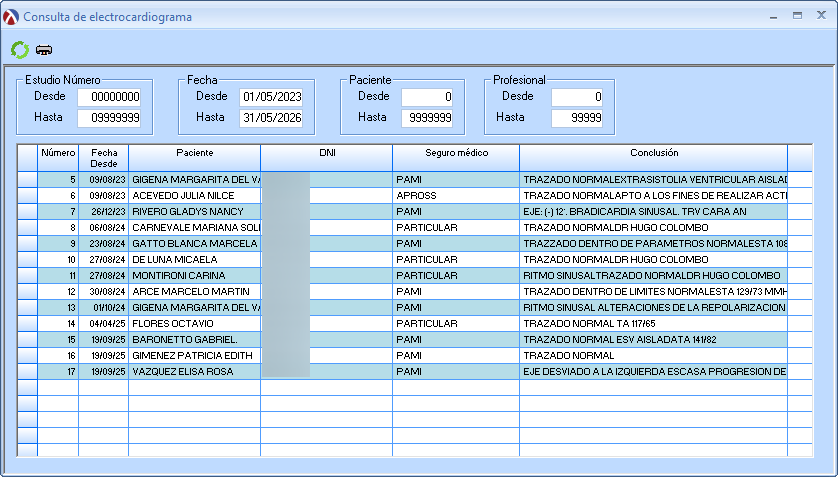
Task: Click study number 10 cell
Action: (x=58, y=260)
